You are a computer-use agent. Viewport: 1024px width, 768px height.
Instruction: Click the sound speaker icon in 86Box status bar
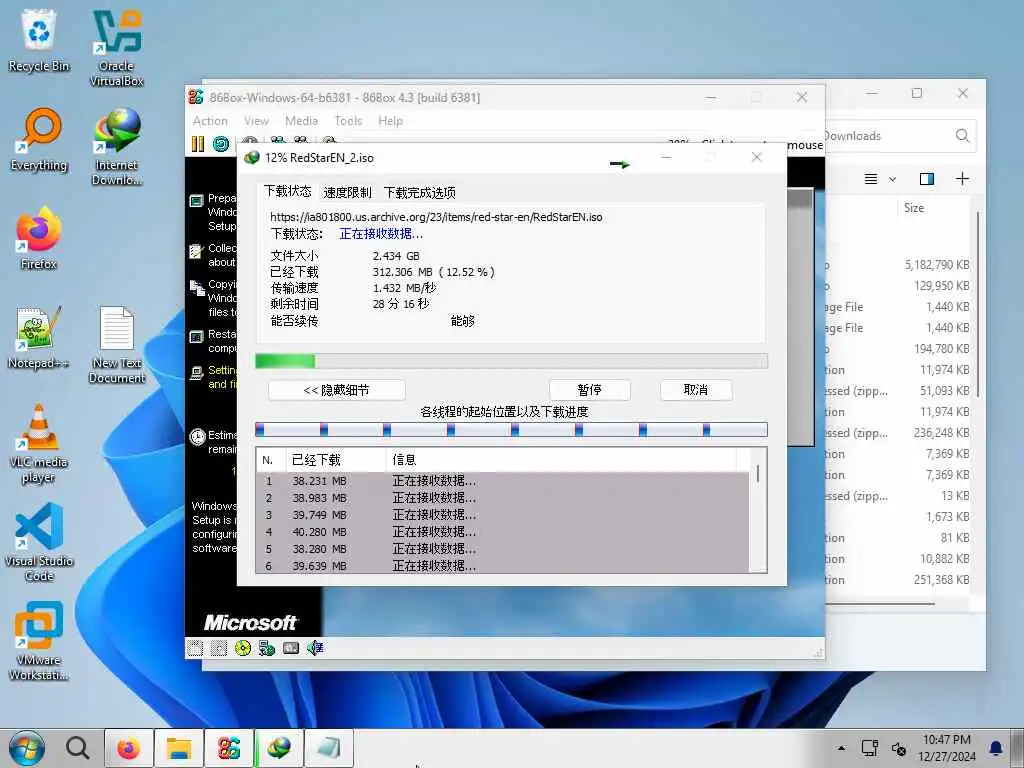[315, 648]
